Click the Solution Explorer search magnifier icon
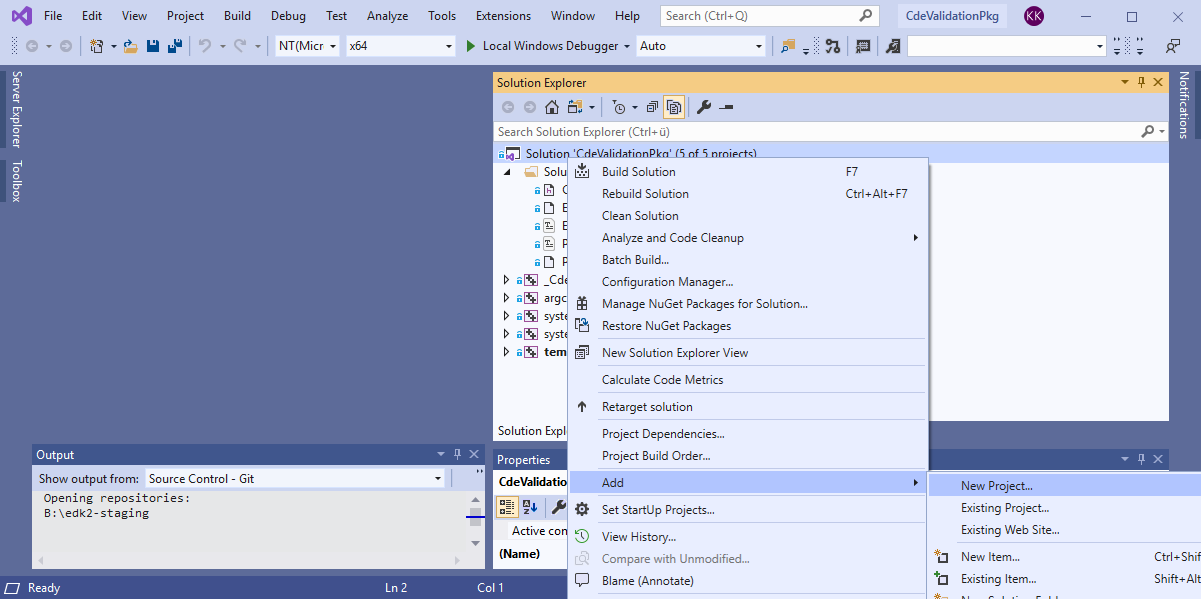 coord(1148,131)
